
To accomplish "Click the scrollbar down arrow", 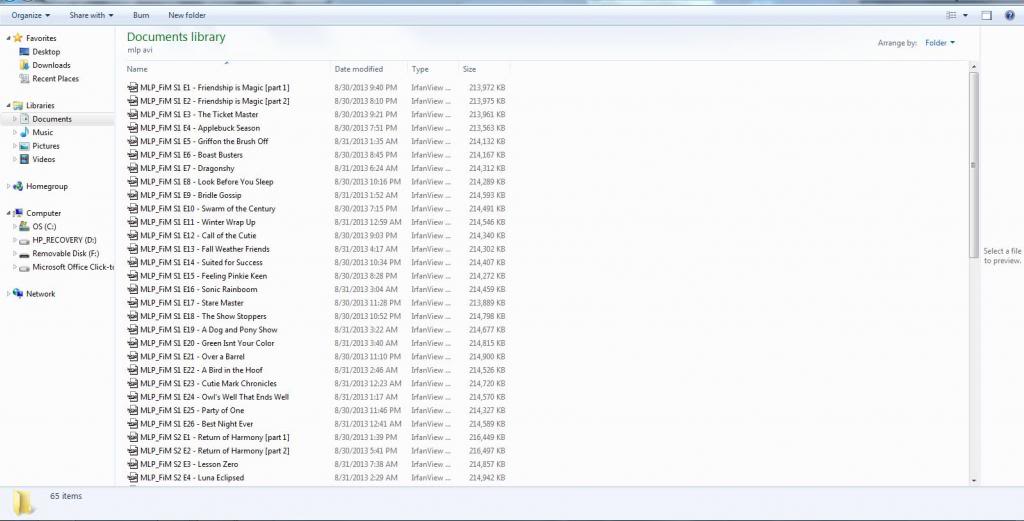I will 974,481.
